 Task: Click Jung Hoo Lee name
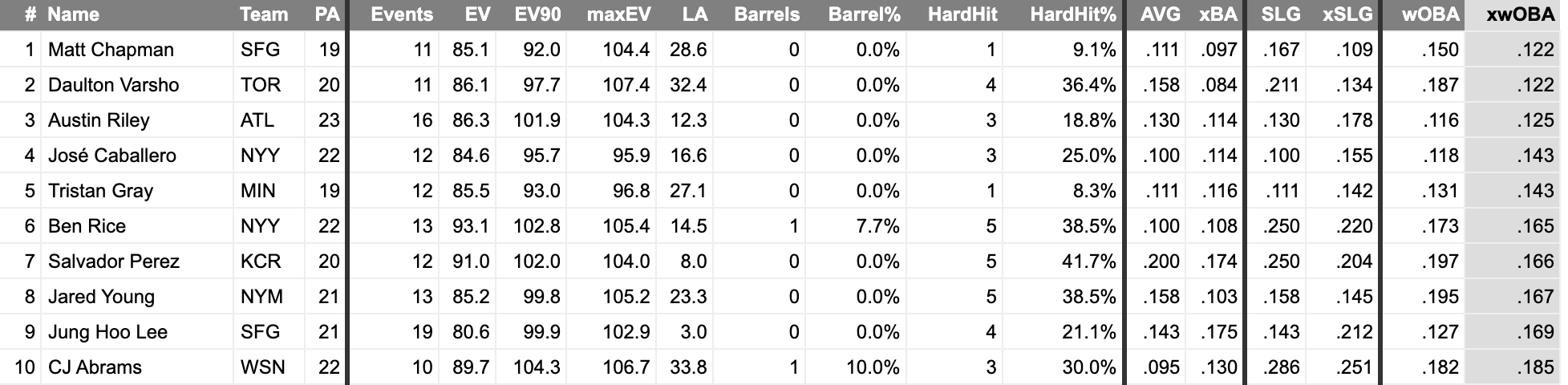(x=107, y=332)
